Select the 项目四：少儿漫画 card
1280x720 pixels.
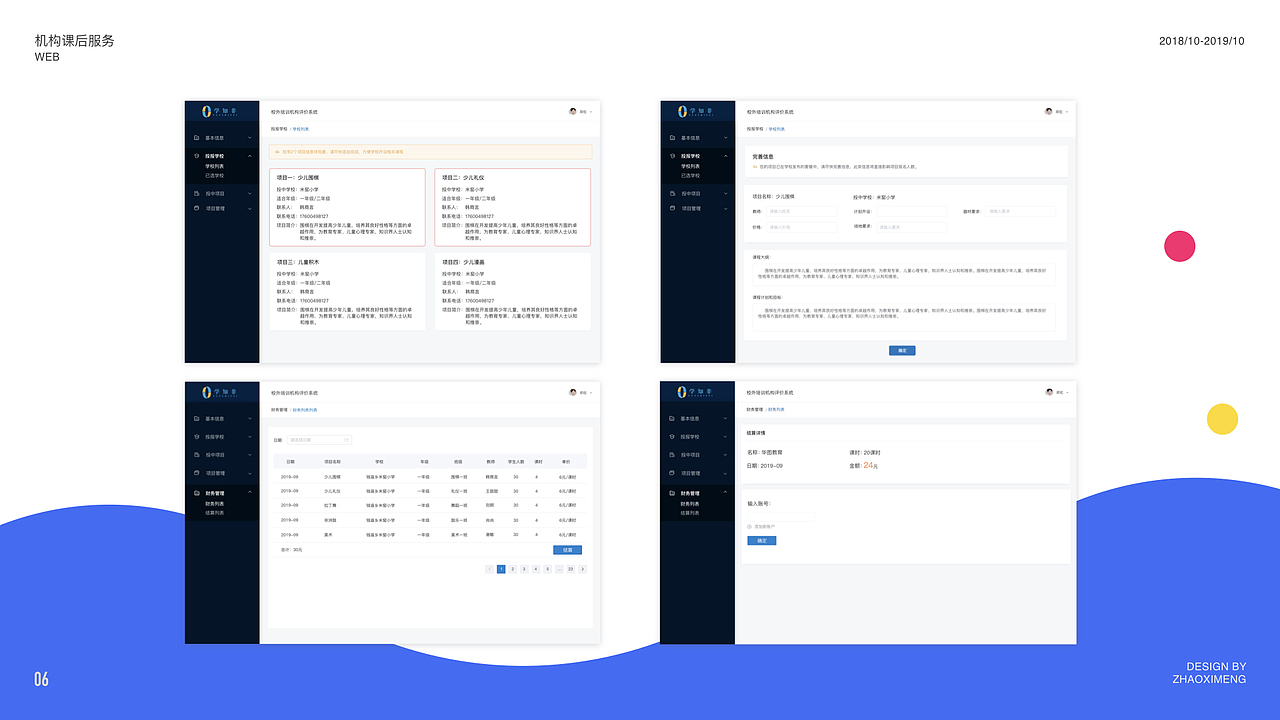(x=512, y=291)
